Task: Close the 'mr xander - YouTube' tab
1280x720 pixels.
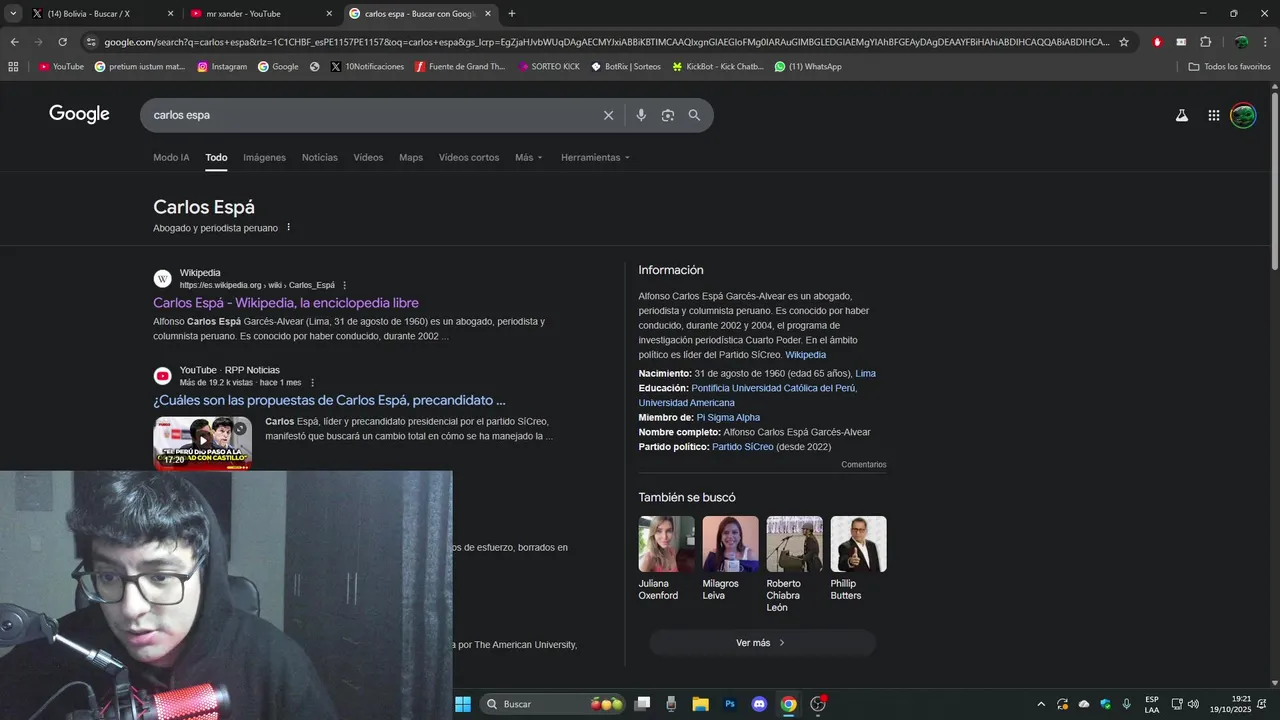Action: coord(329,14)
